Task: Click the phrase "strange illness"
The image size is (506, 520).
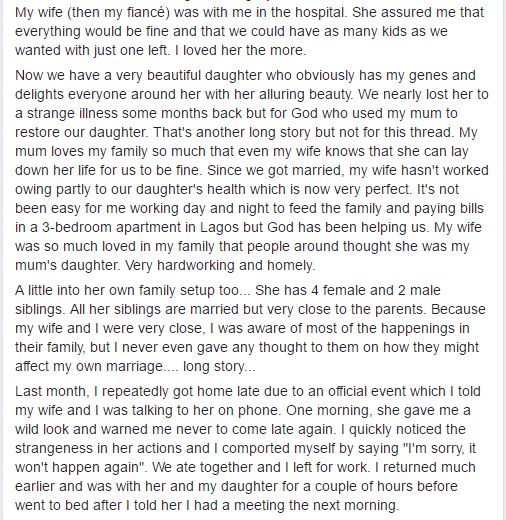Action: pos(72,114)
